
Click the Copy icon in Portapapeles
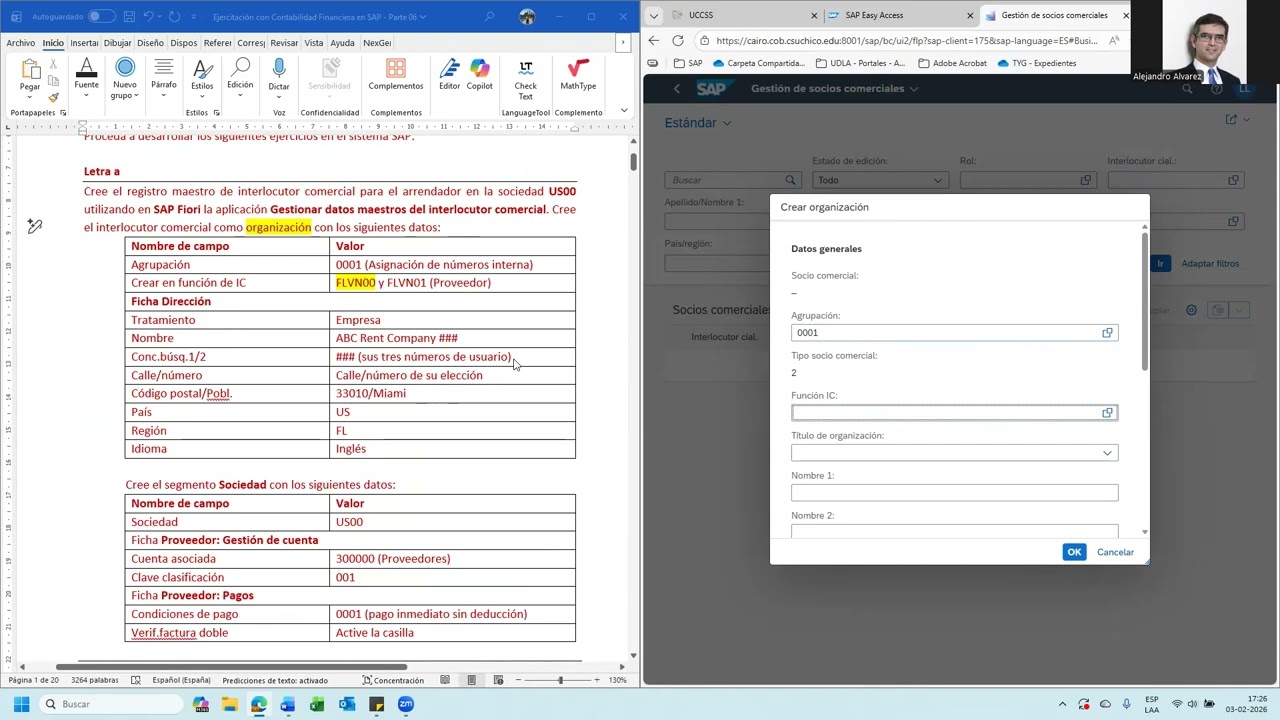coord(53,81)
